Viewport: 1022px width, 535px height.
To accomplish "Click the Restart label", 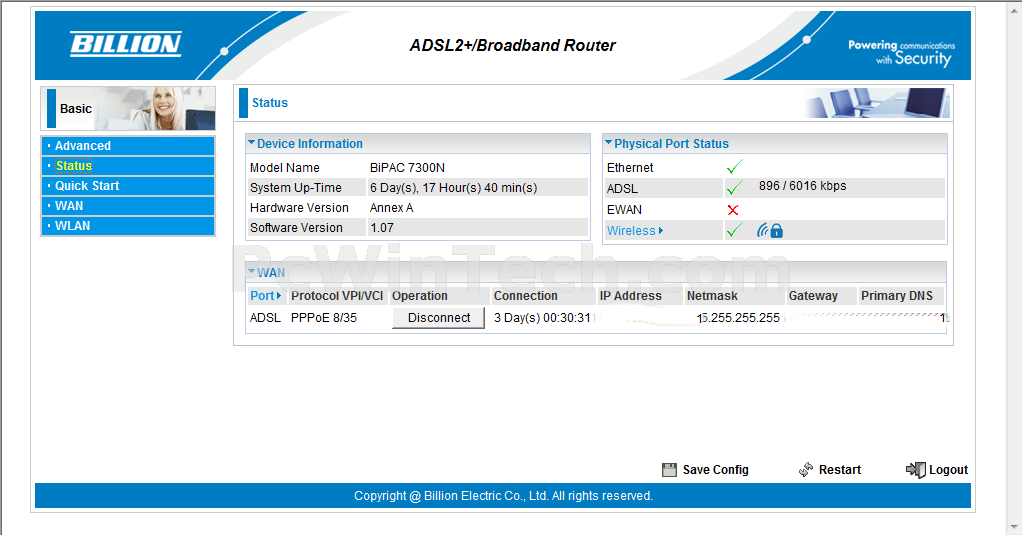I will click(x=840, y=470).
